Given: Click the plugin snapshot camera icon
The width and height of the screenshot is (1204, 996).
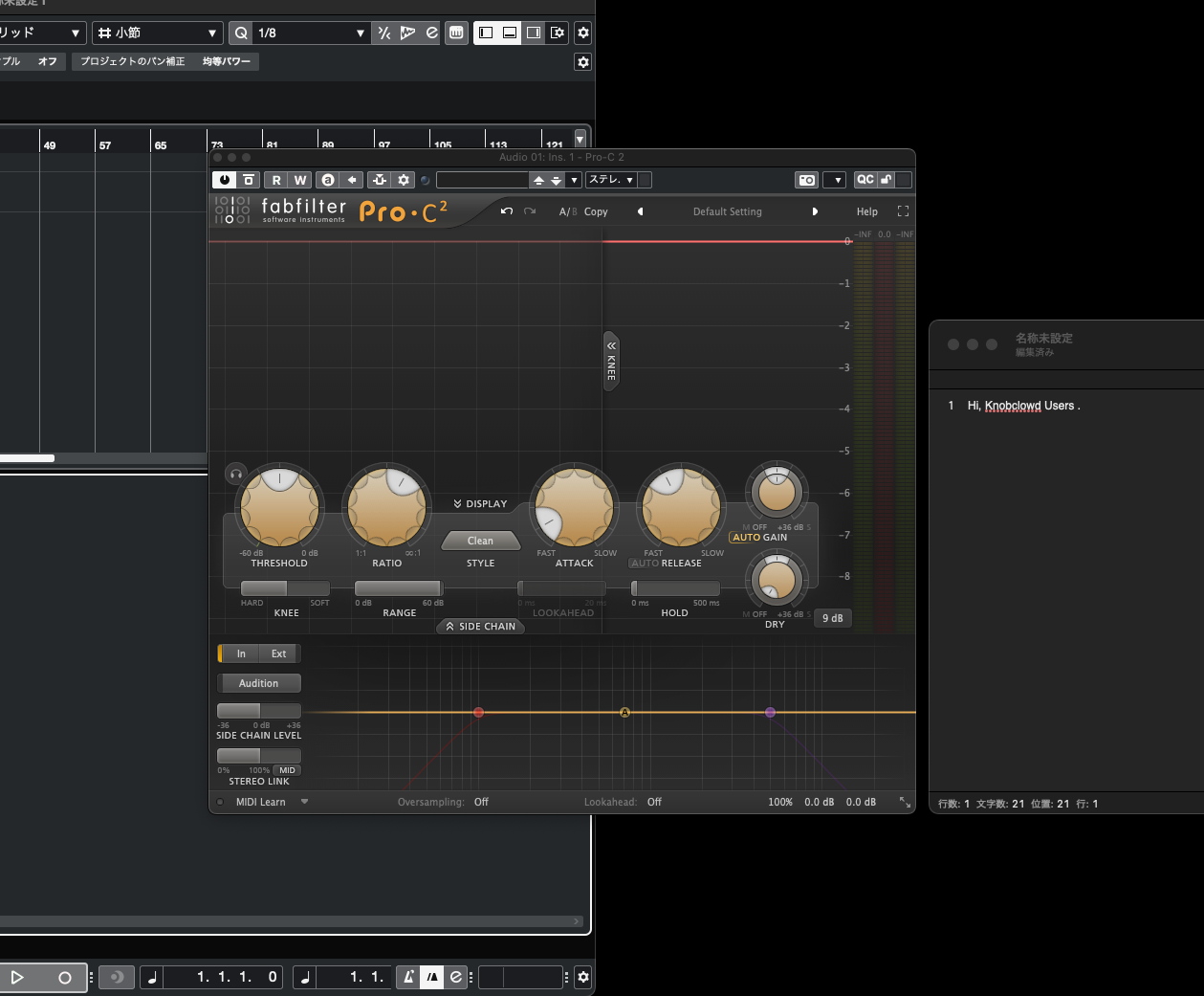Looking at the screenshot, I should pyautogui.click(x=807, y=180).
